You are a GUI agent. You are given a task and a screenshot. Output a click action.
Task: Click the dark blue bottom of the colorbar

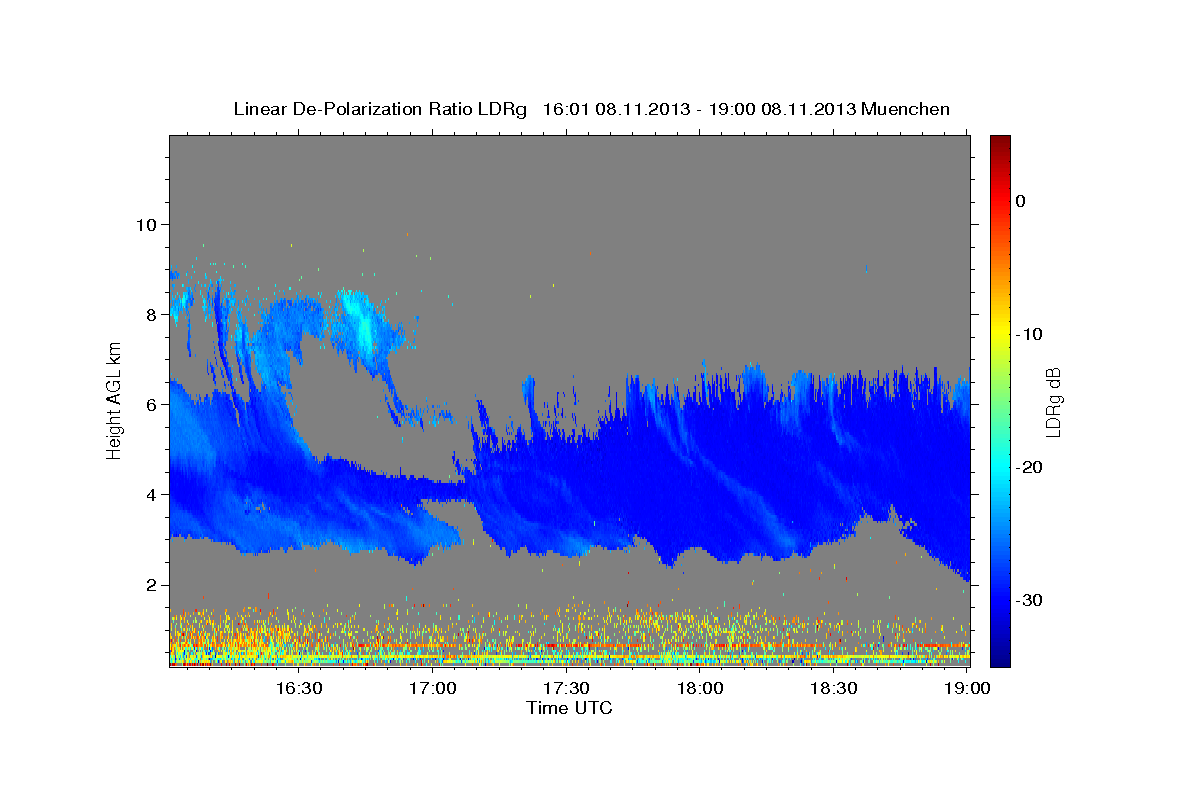[x=1000, y=655]
